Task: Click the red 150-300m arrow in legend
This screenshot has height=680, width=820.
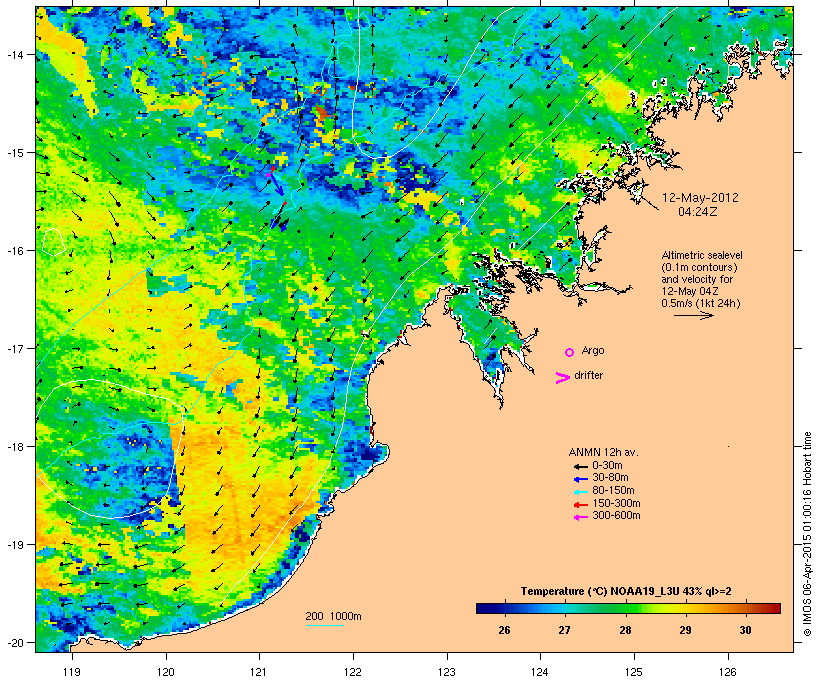Action: coord(580,505)
